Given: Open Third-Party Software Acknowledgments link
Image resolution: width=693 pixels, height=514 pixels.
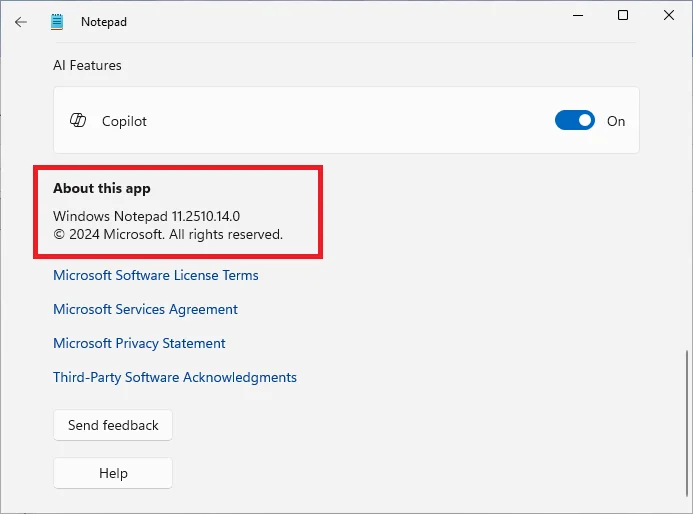Looking at the screenshot, I should (175, 377).
